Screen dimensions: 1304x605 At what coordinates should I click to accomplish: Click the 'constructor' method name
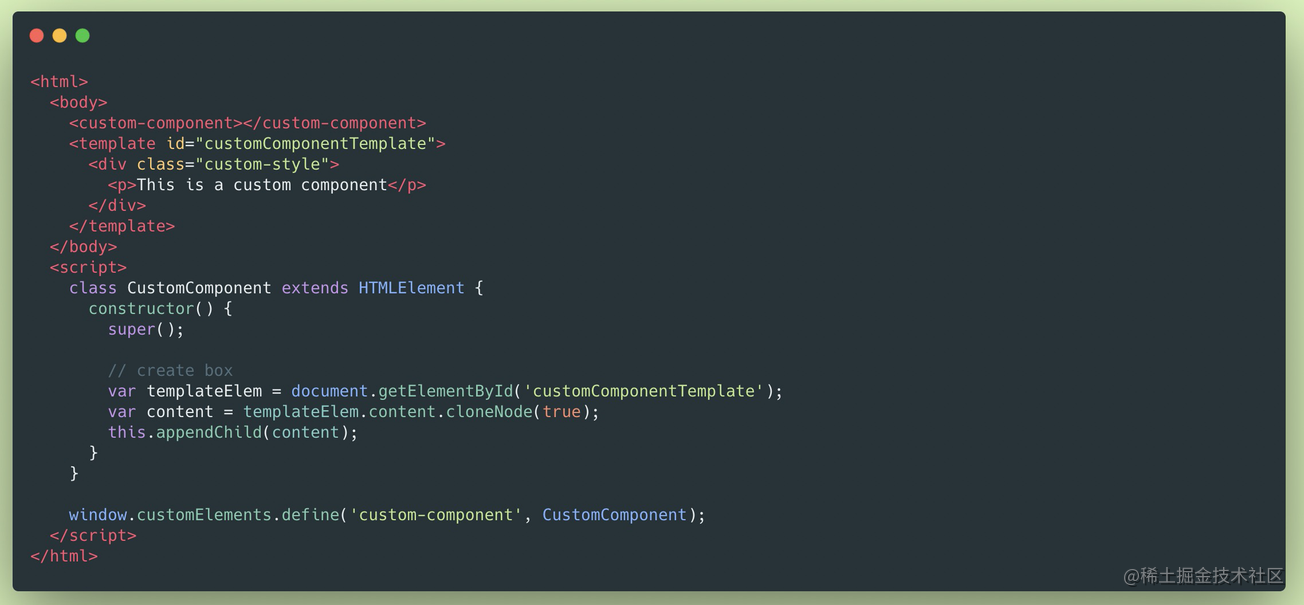coord(141,309)
